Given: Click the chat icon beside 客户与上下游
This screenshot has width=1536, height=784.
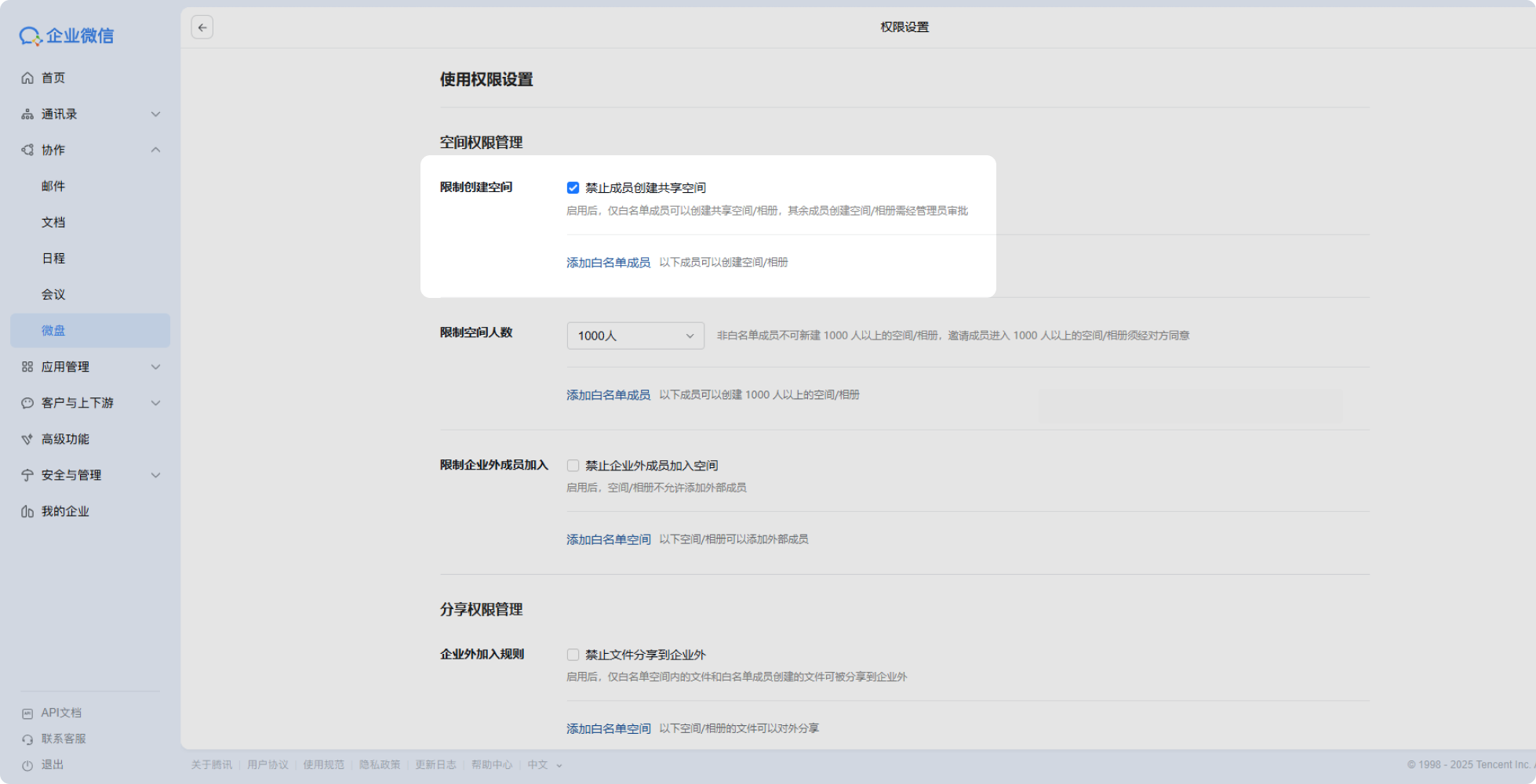Looking at the screenshot, I should pyautogui.click(x=27, y=402).
